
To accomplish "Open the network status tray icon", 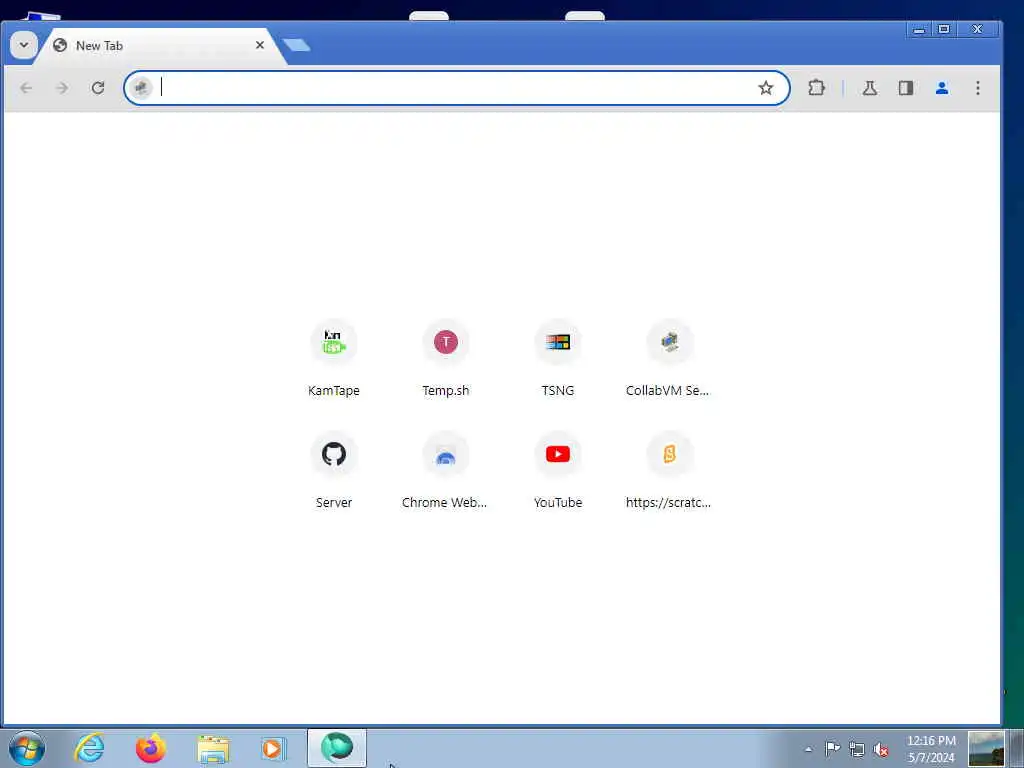I will point(857,750).
